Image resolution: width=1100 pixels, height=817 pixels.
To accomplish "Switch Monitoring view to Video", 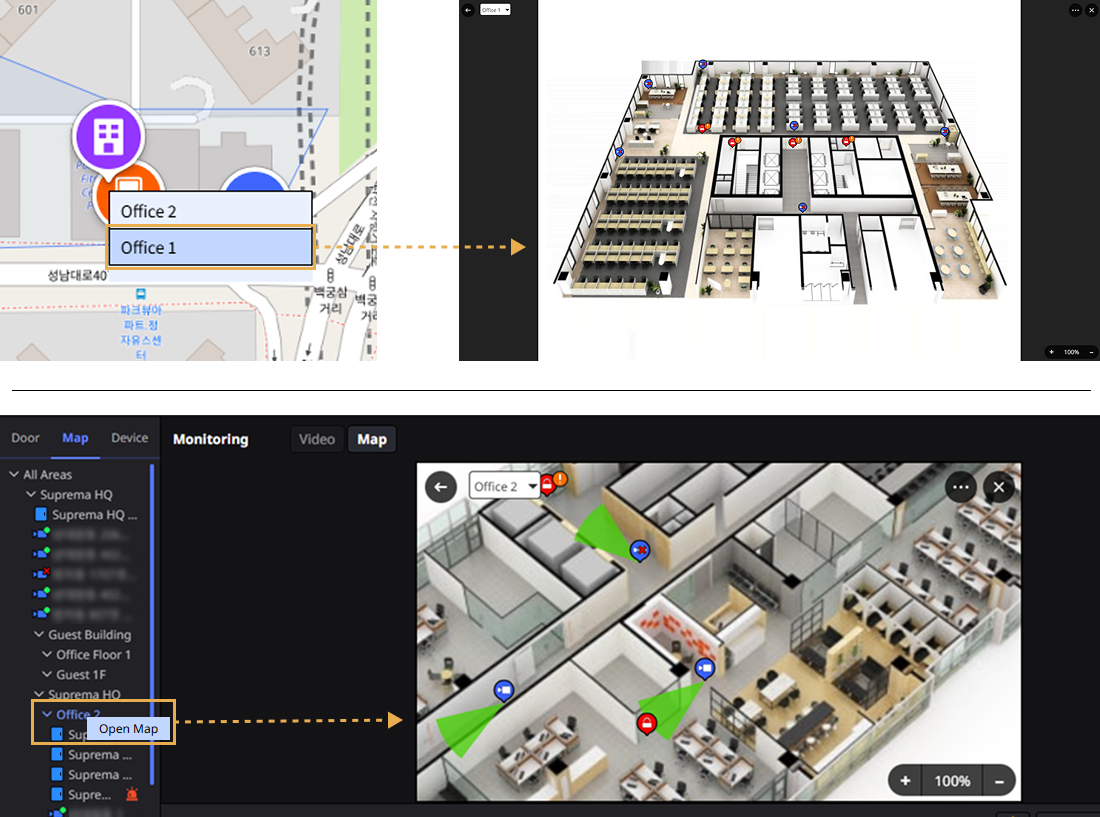I will pos(317,439).
